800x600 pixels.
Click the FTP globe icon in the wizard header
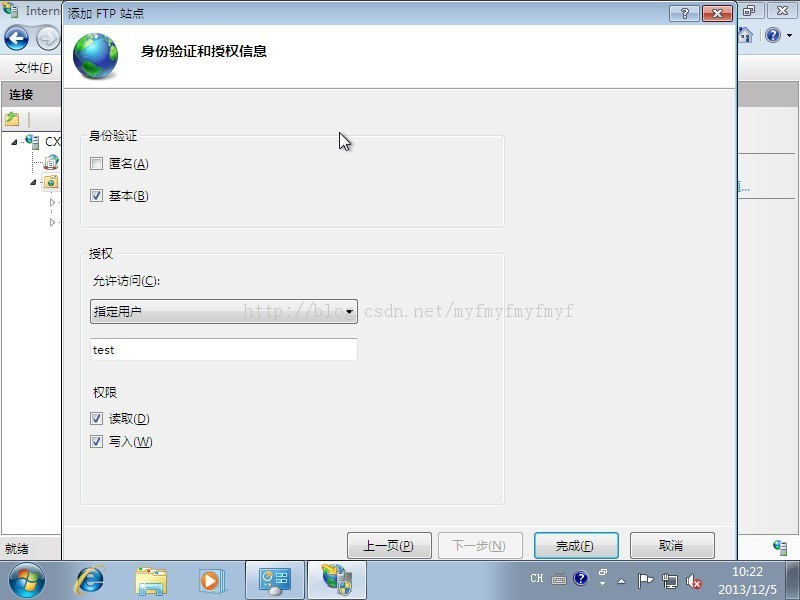95,55
